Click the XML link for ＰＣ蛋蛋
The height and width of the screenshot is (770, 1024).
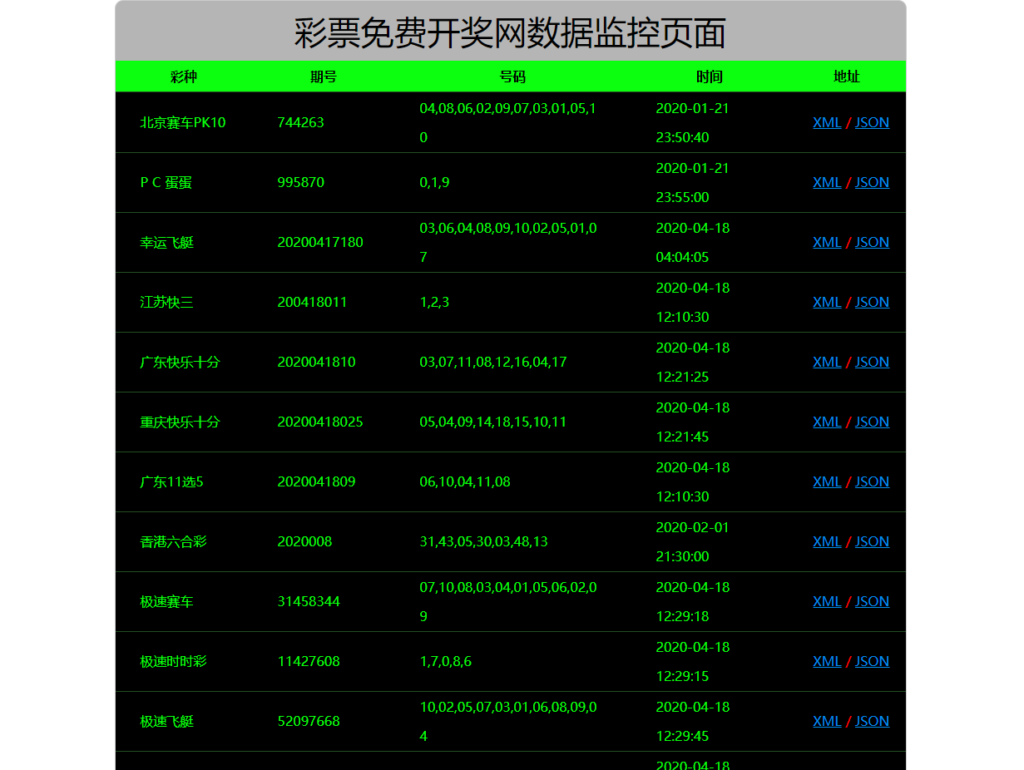click(x=827, y=182)
